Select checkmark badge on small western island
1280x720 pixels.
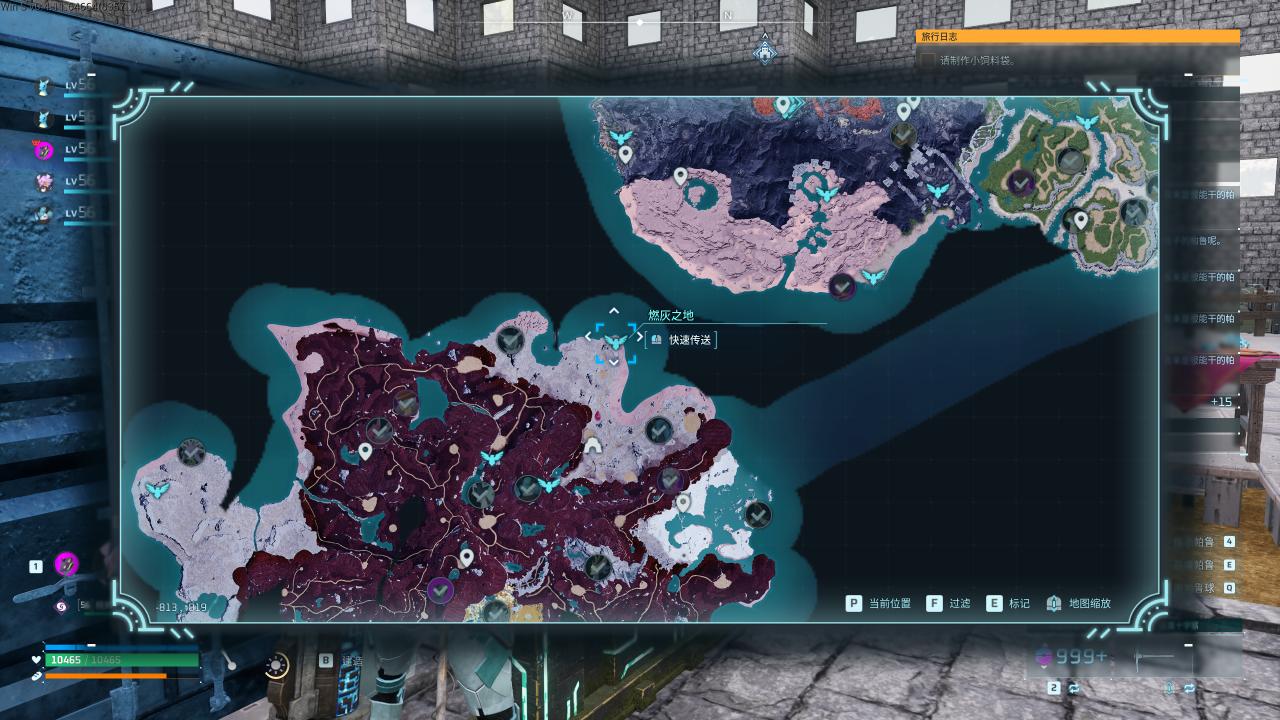pos(191,452)
